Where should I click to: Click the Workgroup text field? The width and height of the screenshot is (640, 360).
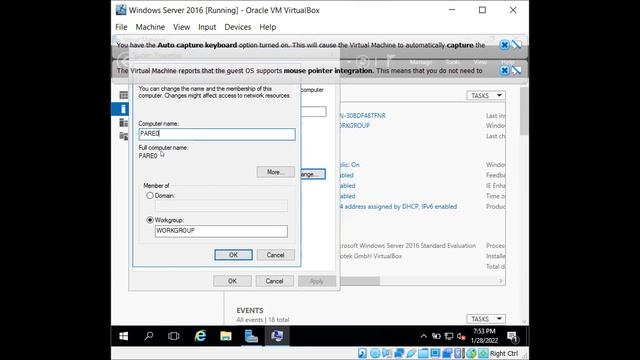[x=221, y=231]
